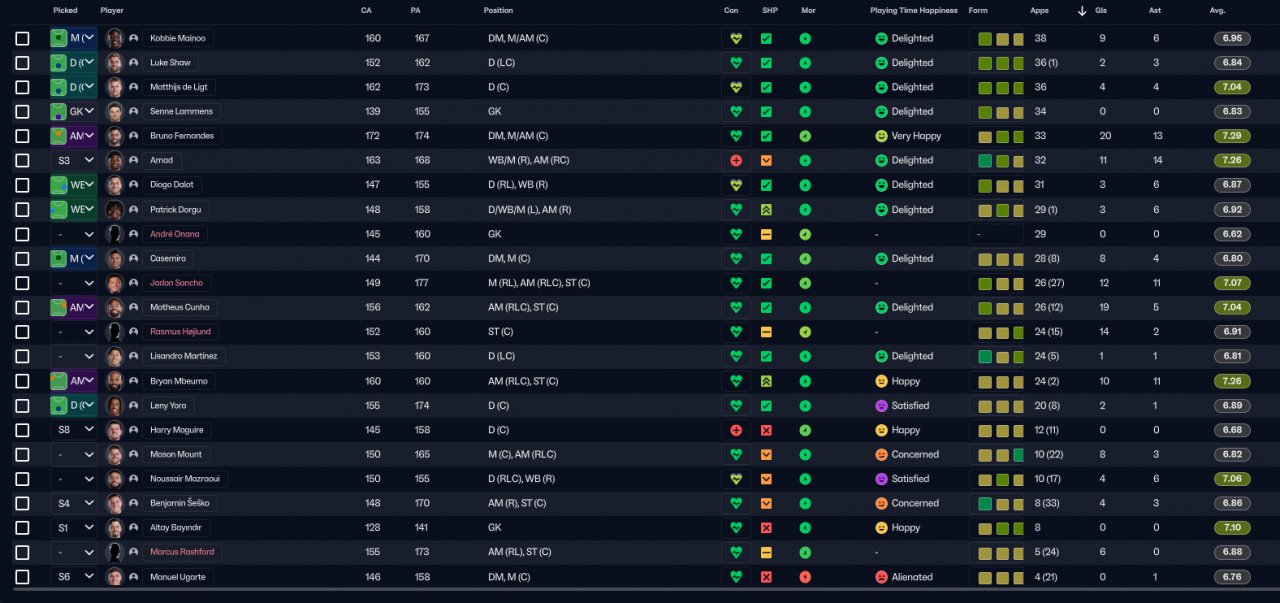The width and height of the screenshot is (1280, 603).
Task: Tick the checkbox for Marcus Rashford
Action: tap(22, 552)
